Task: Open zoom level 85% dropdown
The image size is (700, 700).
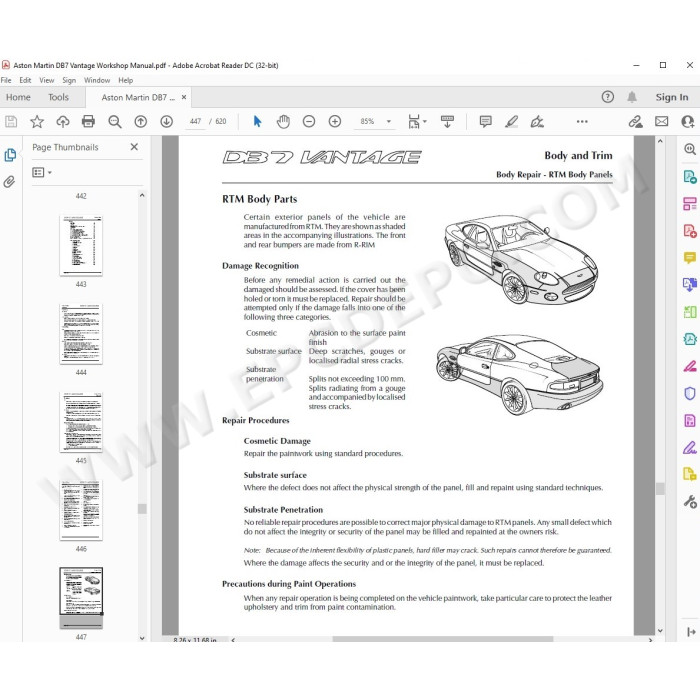Action: point(388,121)
